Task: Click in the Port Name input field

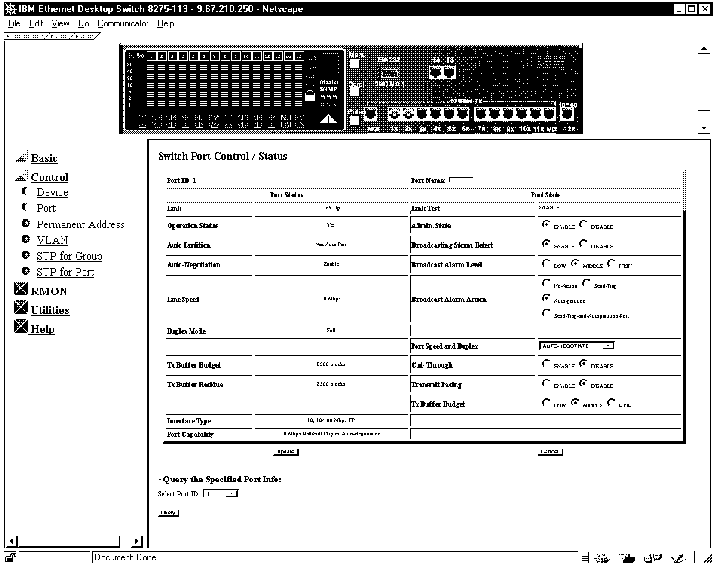Action: tap(461, 180)
